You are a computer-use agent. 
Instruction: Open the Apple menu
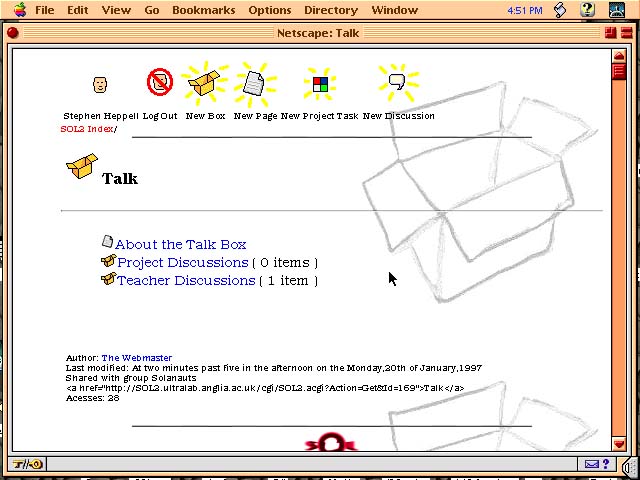tap(20, 9)
